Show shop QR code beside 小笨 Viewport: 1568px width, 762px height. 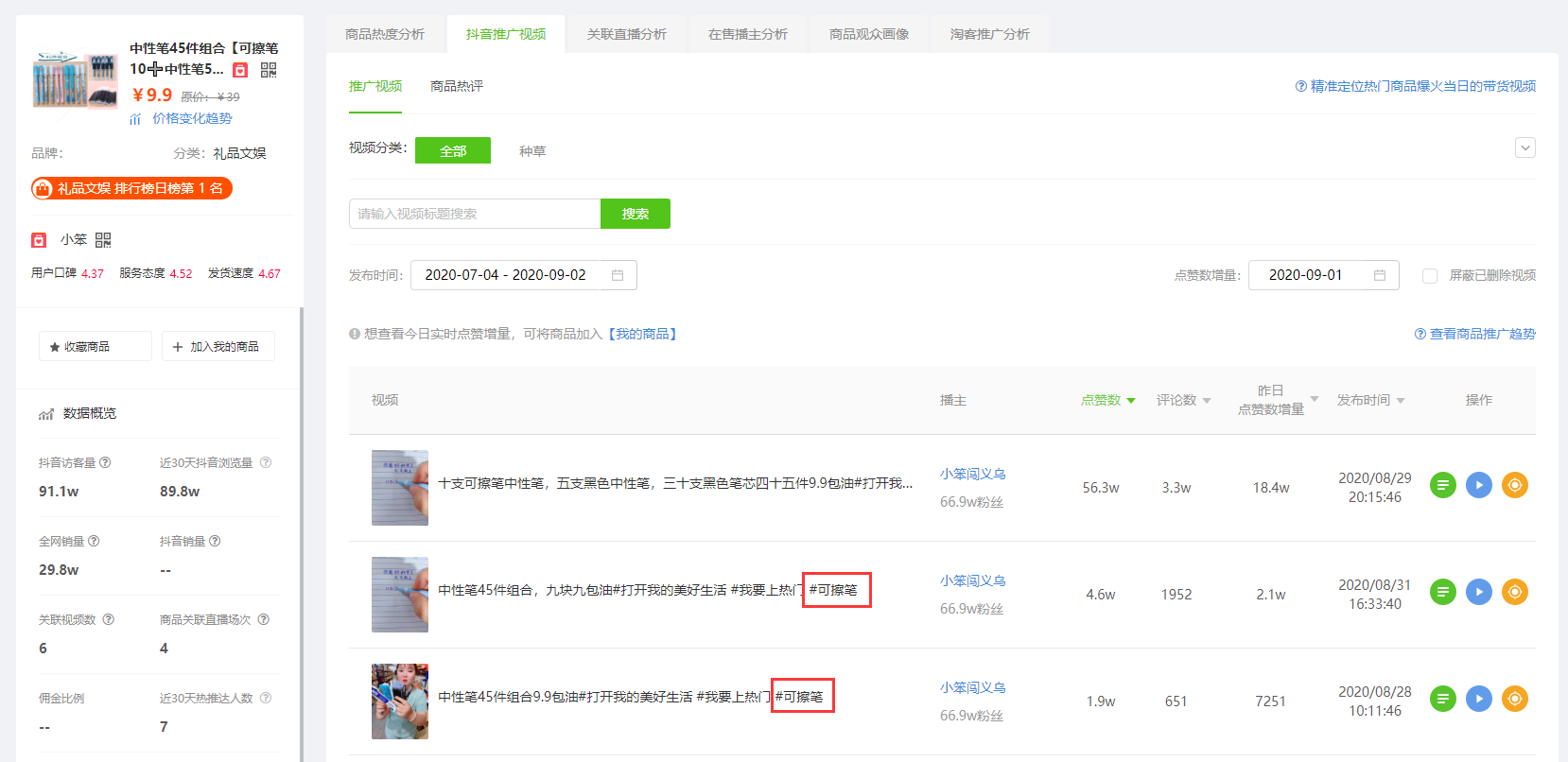(103, 240)
